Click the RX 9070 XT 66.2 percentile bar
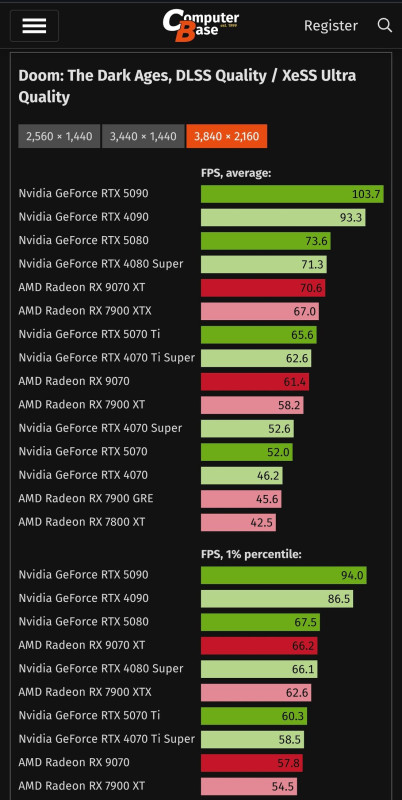The width and height of the screenshot is (402, 800). pos(259,645)
